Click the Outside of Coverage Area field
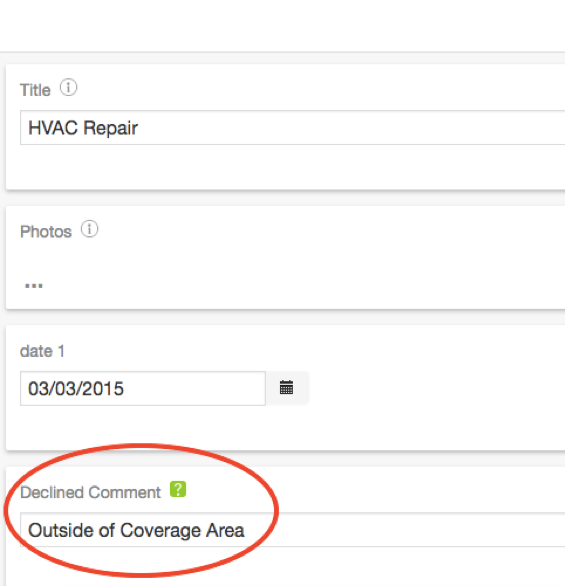 pyautogui.click(x=293, y=530)
